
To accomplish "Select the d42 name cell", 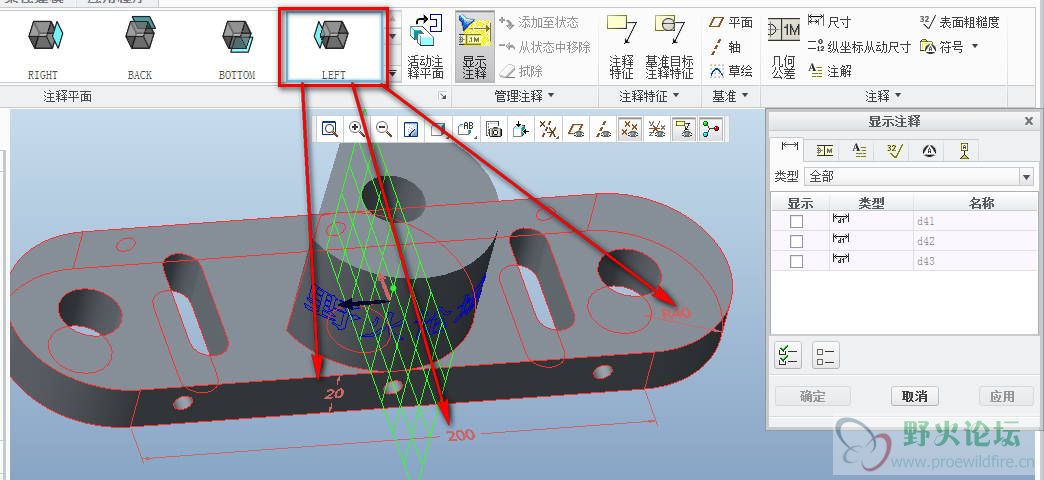I will pos(975,241).
